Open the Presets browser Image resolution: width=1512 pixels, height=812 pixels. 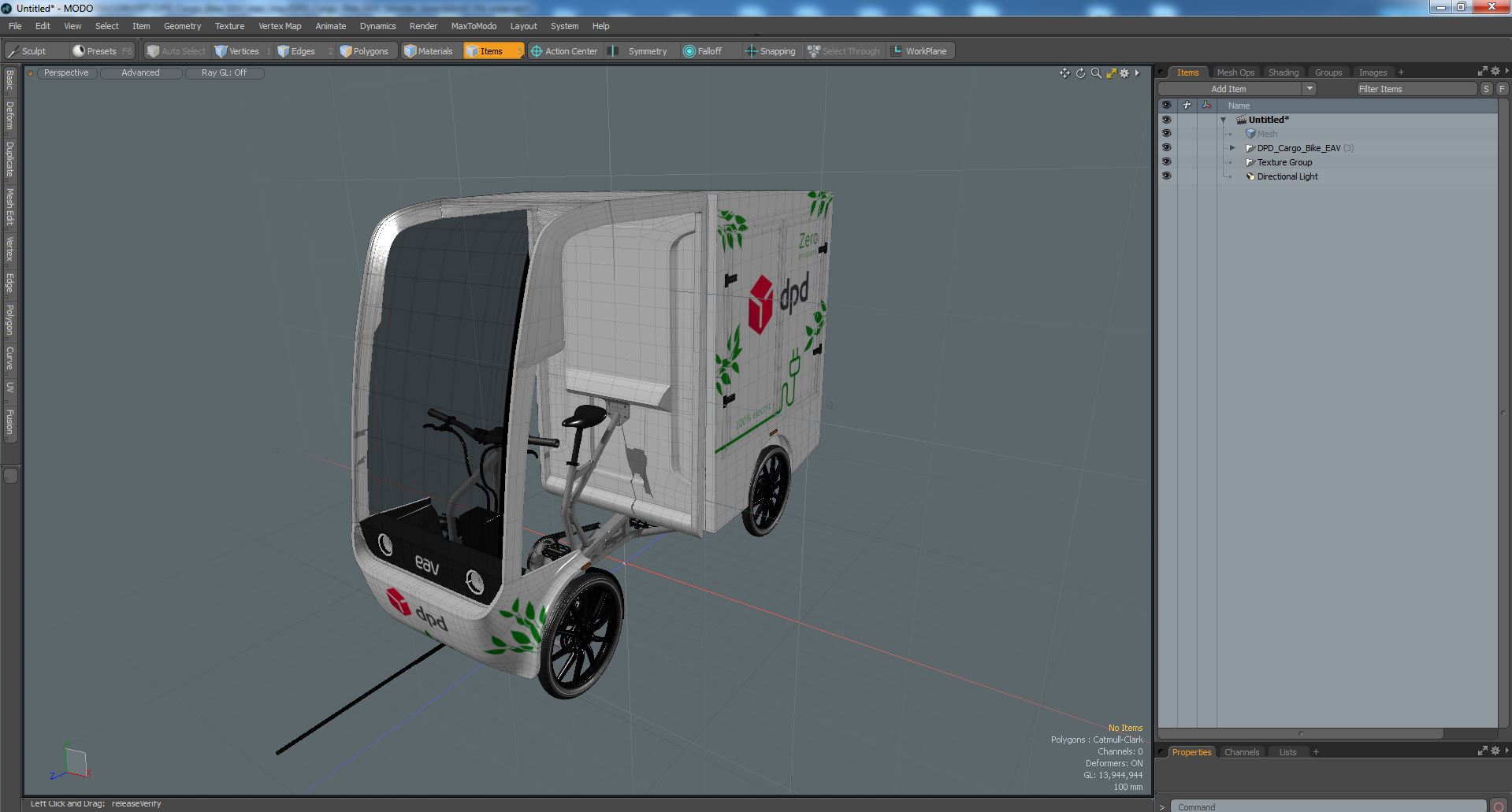pyautogui.click(x=102, y=51)
